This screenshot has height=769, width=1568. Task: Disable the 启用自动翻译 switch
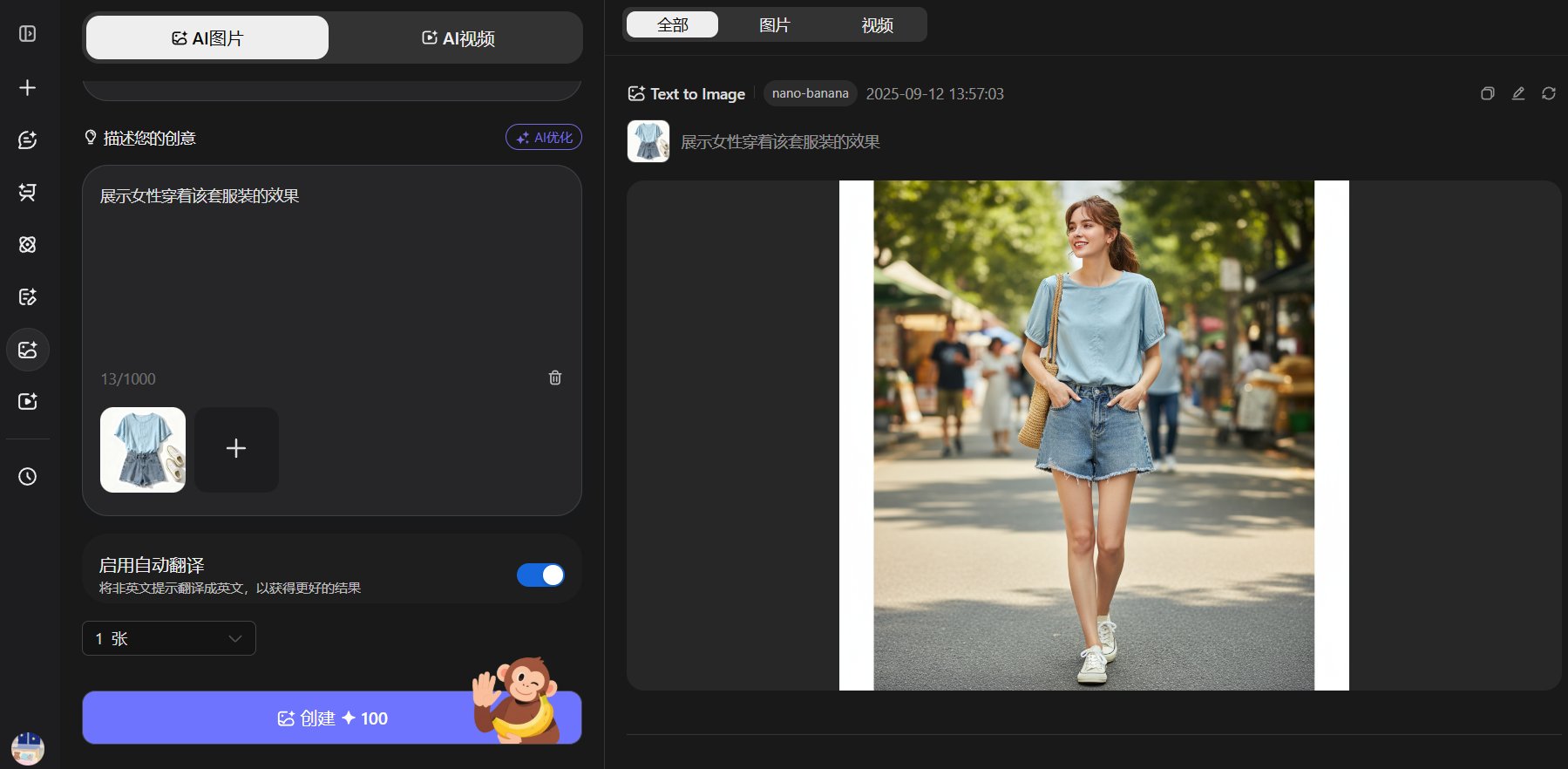(x=540, y=575)
